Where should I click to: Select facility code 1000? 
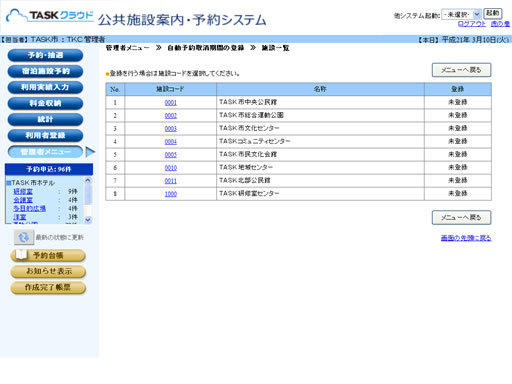[171, 193]
